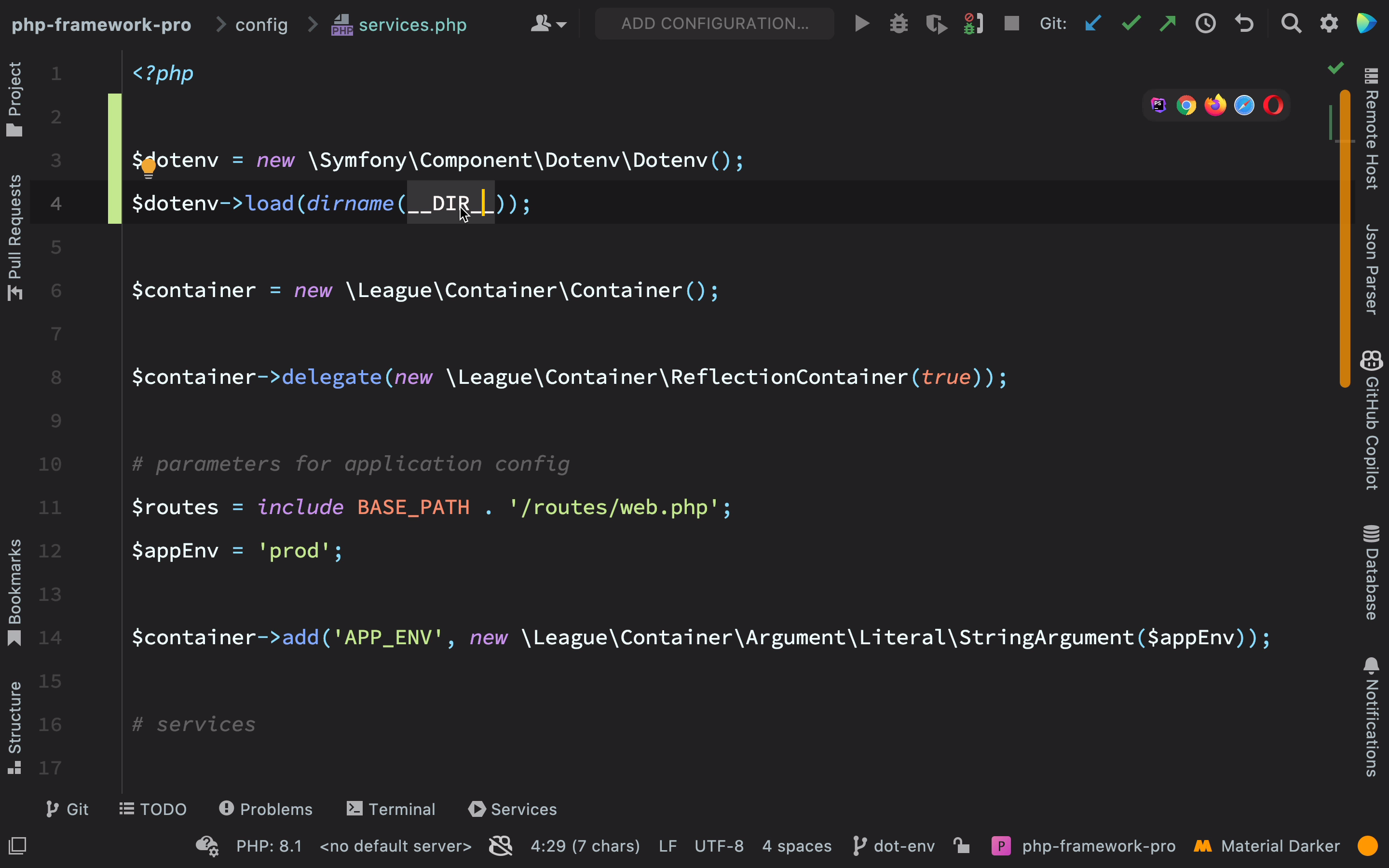Change LF line separator

tap(667, 846)
